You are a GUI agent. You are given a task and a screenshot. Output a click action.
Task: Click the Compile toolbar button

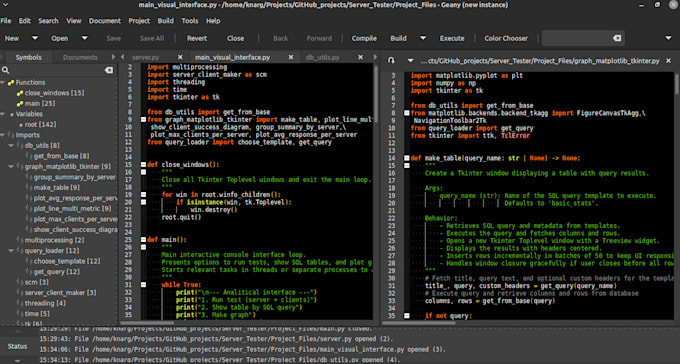pyautogui.click(x=364, y=38)
